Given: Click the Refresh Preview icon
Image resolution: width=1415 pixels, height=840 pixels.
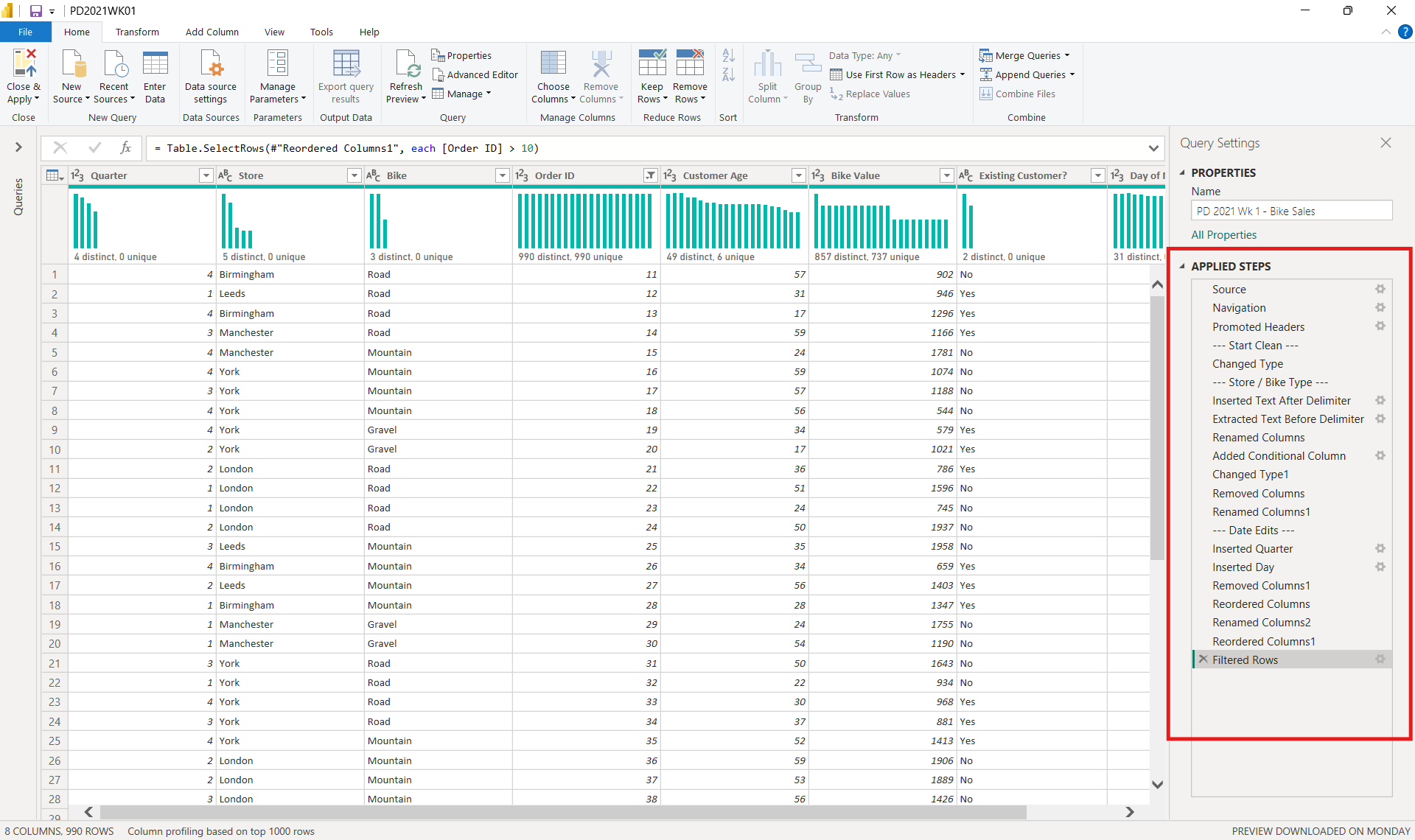Looking at the screenshot, I should [407, 64].
